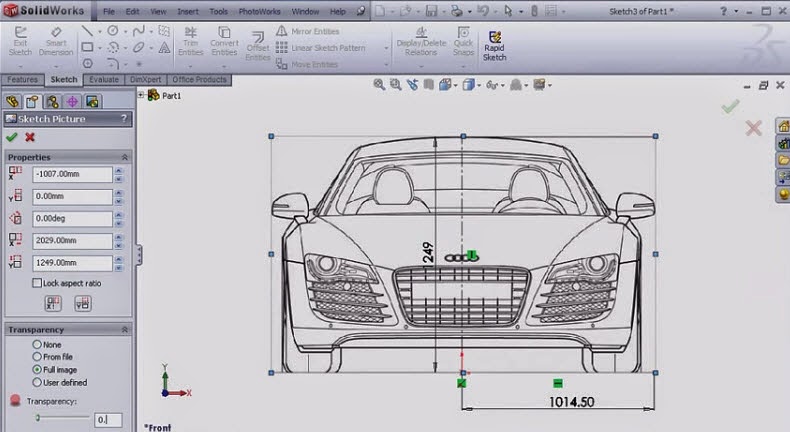
Task: Select Full image transparency option
Action: click(37, 369)
